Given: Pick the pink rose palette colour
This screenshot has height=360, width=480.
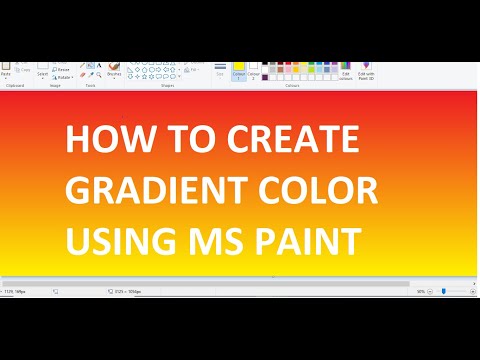Looking at the screenshot, I should (x=288, y=70).
